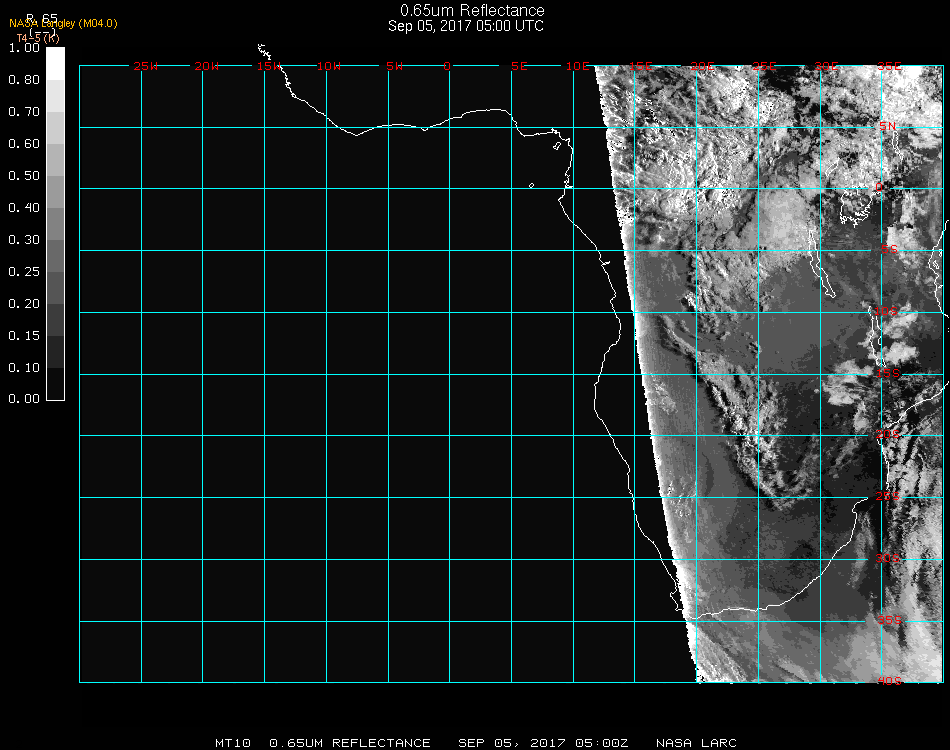Click the mid-gray color bar segment beside 0.40
This screenshot has height=750, width=950.
(x=55, y=224)
